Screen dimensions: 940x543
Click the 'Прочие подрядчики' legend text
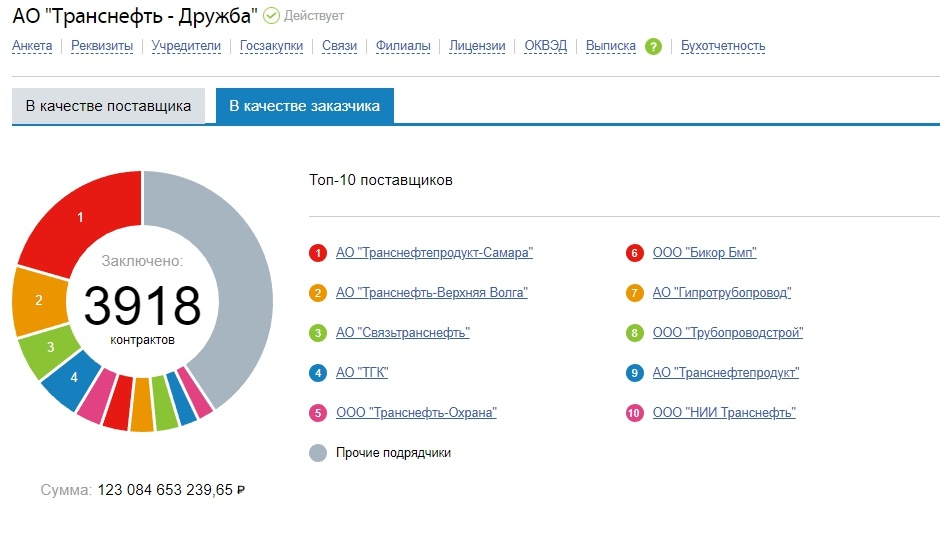[393, 453]
